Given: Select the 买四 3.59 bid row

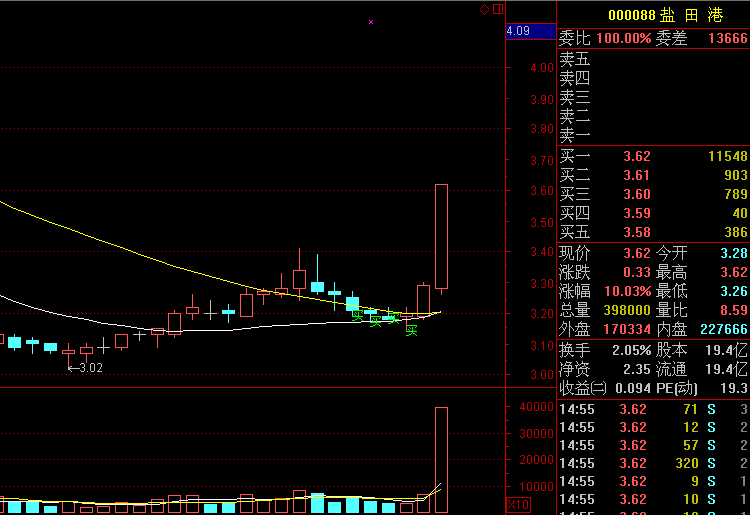Looking at the screenshot, I should (x=653, y=213).
